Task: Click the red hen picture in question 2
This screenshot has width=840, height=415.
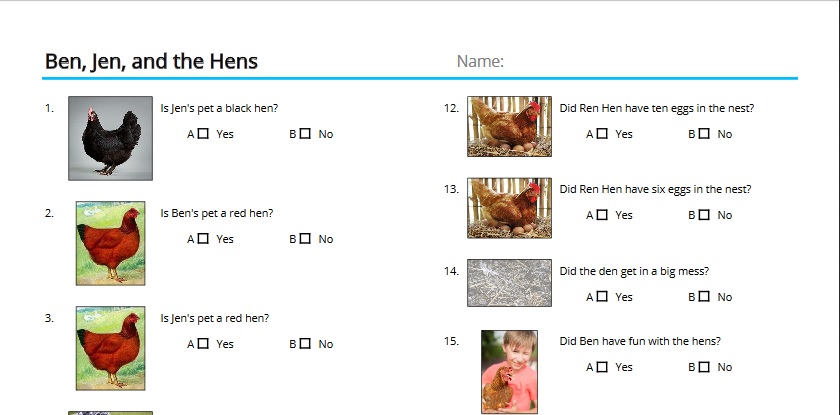Action: point(110,243)
